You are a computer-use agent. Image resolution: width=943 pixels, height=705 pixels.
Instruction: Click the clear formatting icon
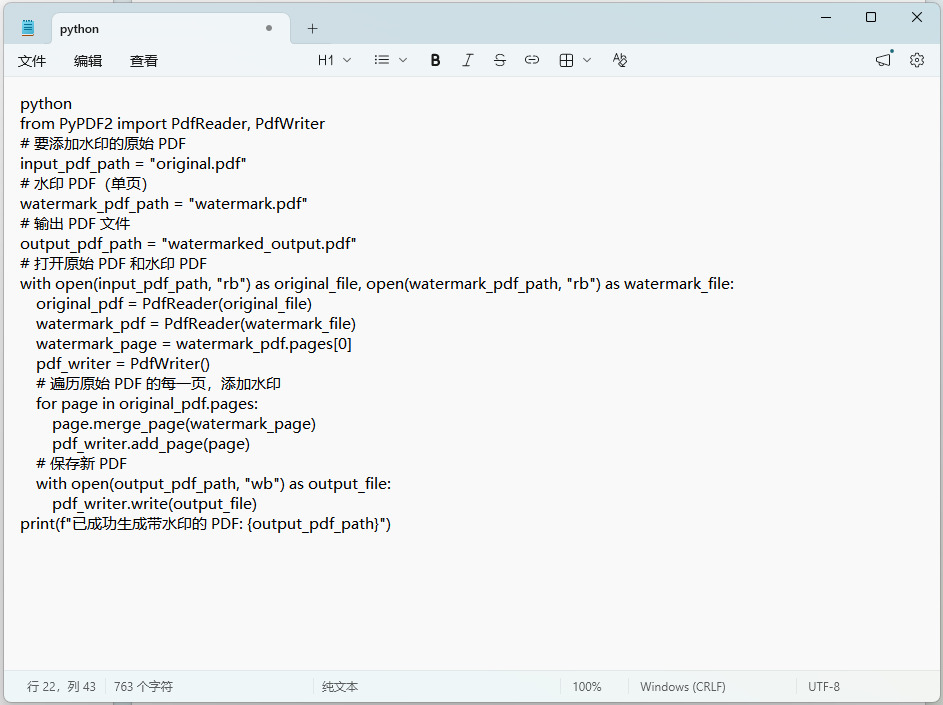click(619, 60)
